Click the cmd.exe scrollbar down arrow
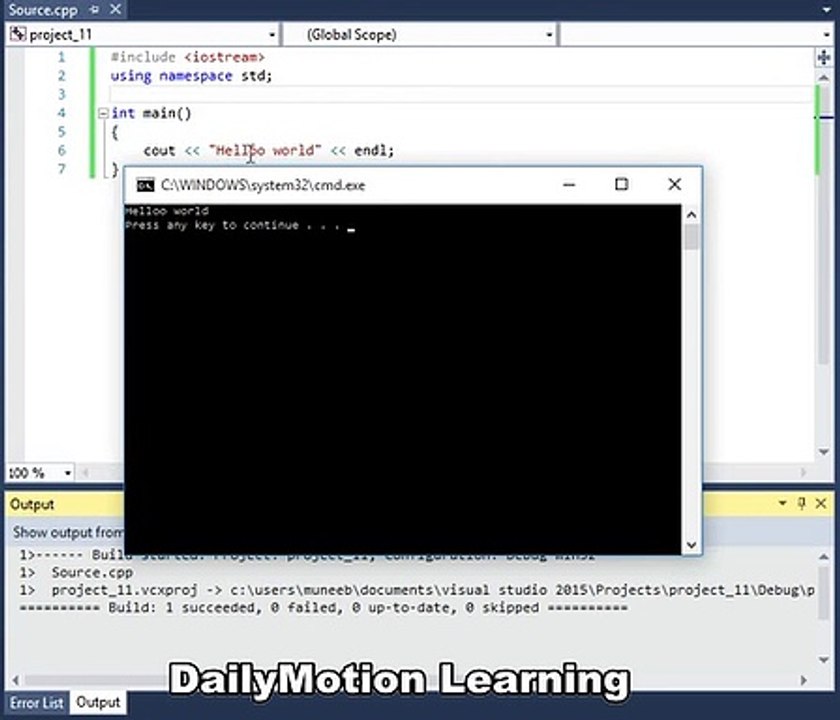The image size is (840, 720). pyautogui.click(x=691, y=545)
